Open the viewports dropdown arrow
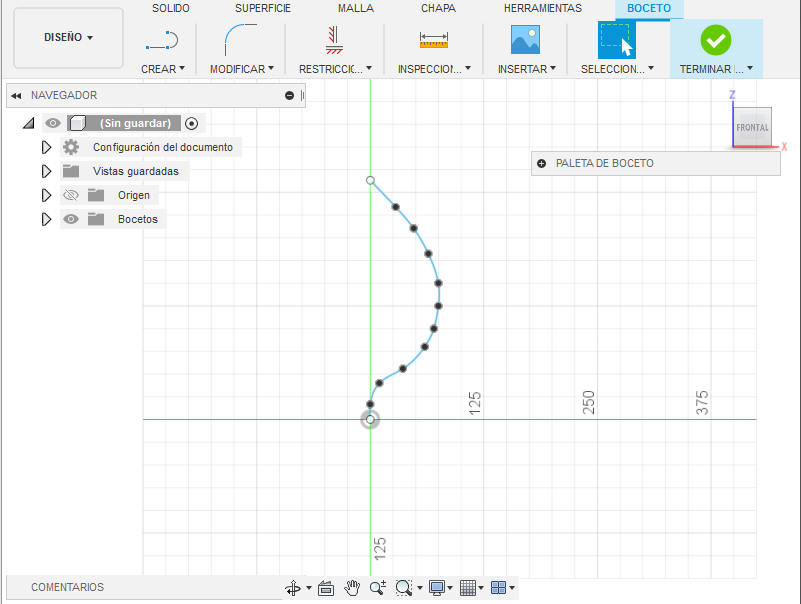Image resolution: width=801 pixels, height=604 pixels. pos(512,588)
